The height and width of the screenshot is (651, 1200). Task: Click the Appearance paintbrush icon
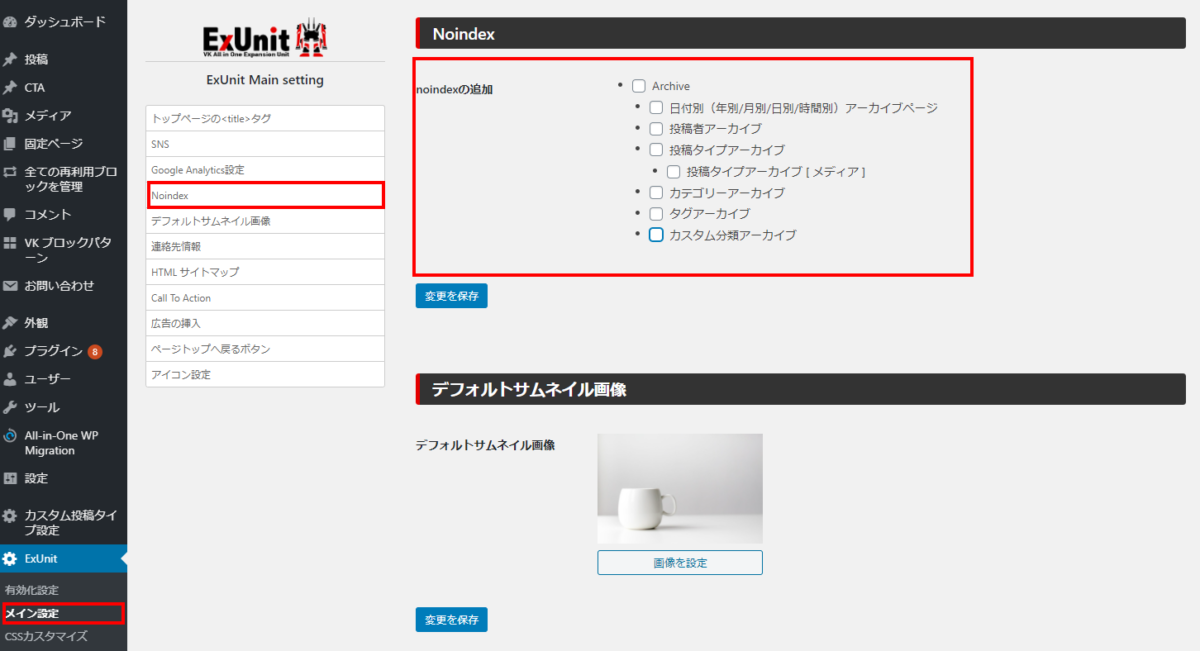10,323
